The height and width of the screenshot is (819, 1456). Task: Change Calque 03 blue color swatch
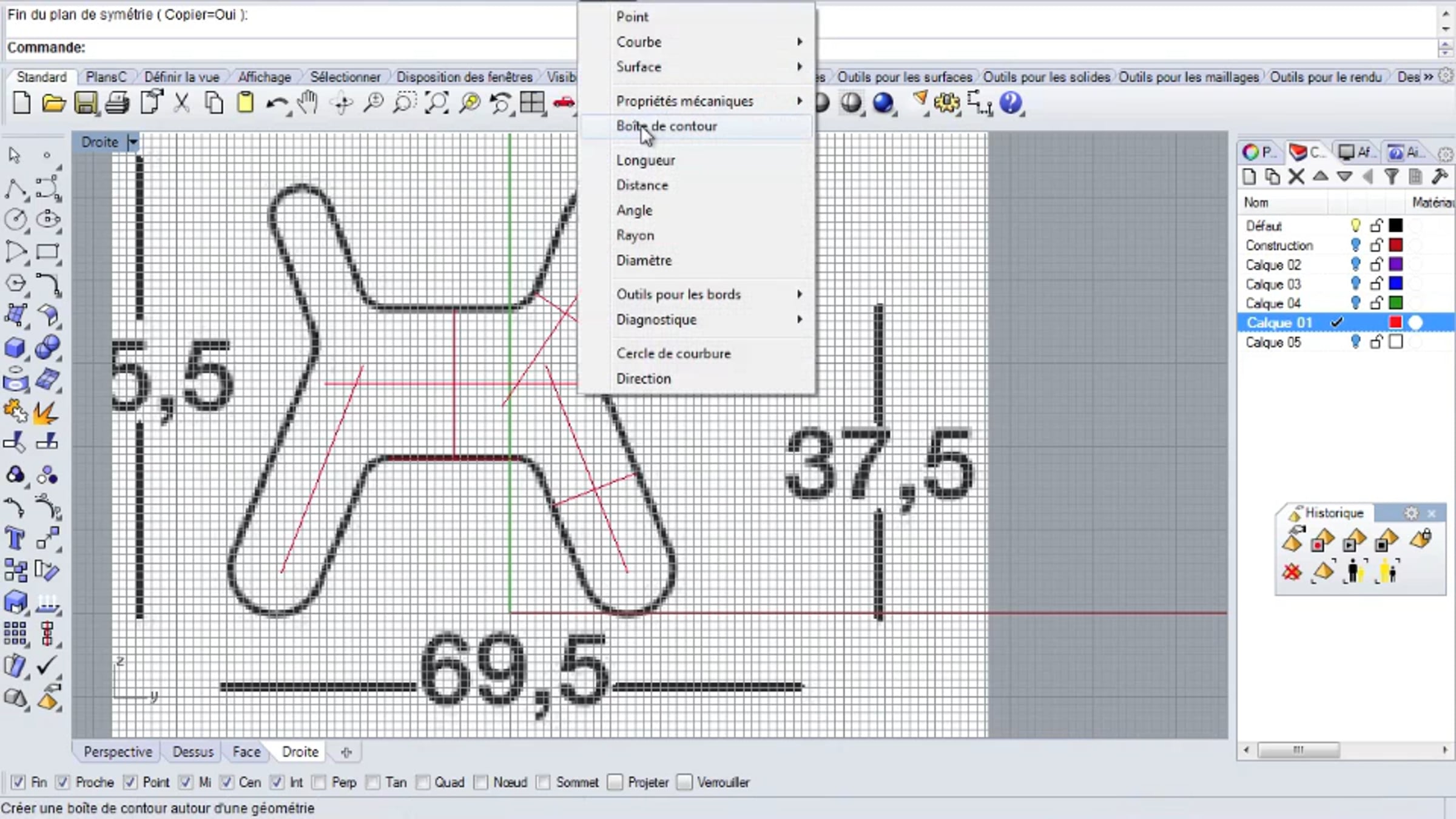[1395, 284]
